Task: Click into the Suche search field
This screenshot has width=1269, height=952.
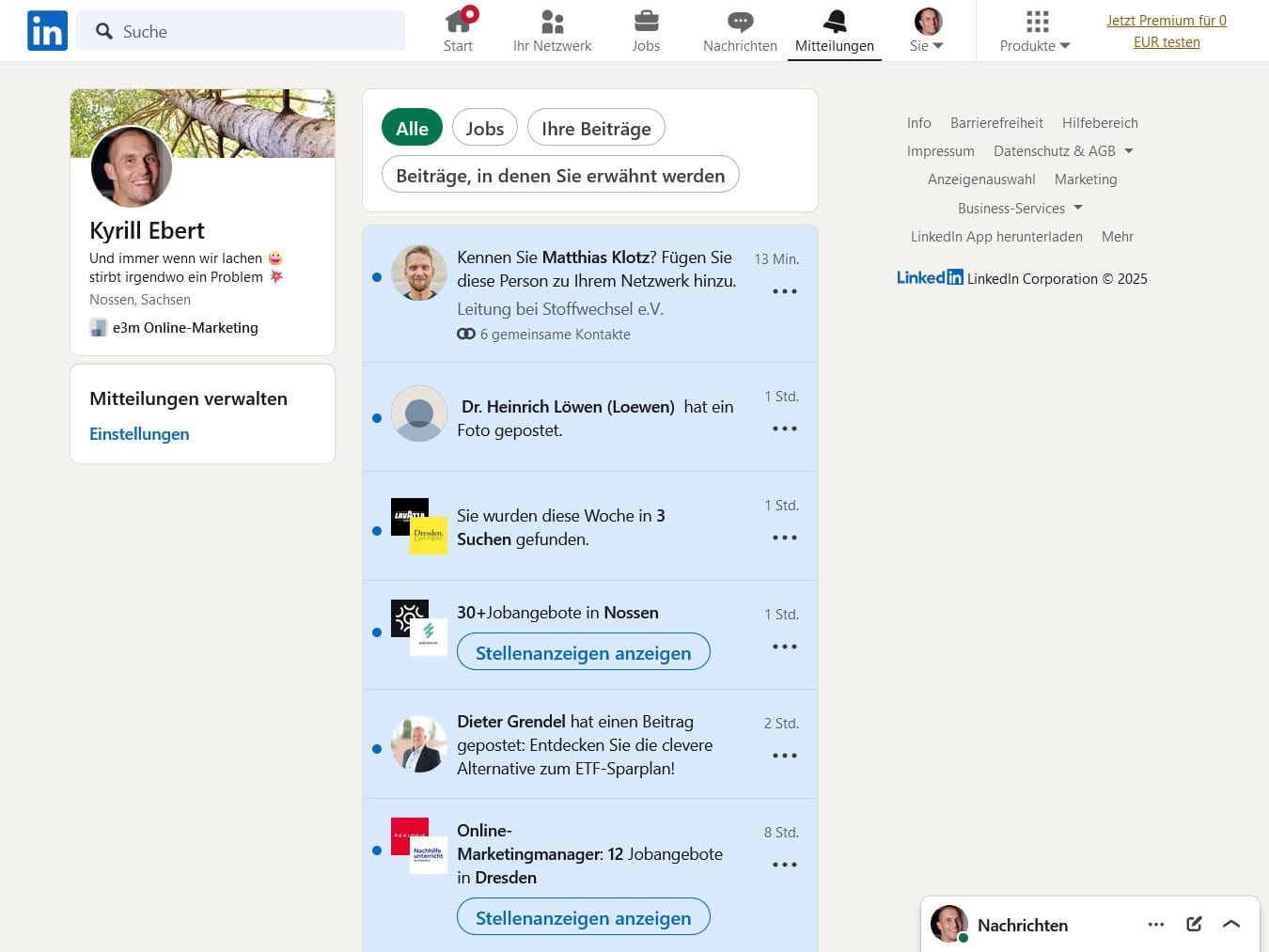Action: (241, 31)
